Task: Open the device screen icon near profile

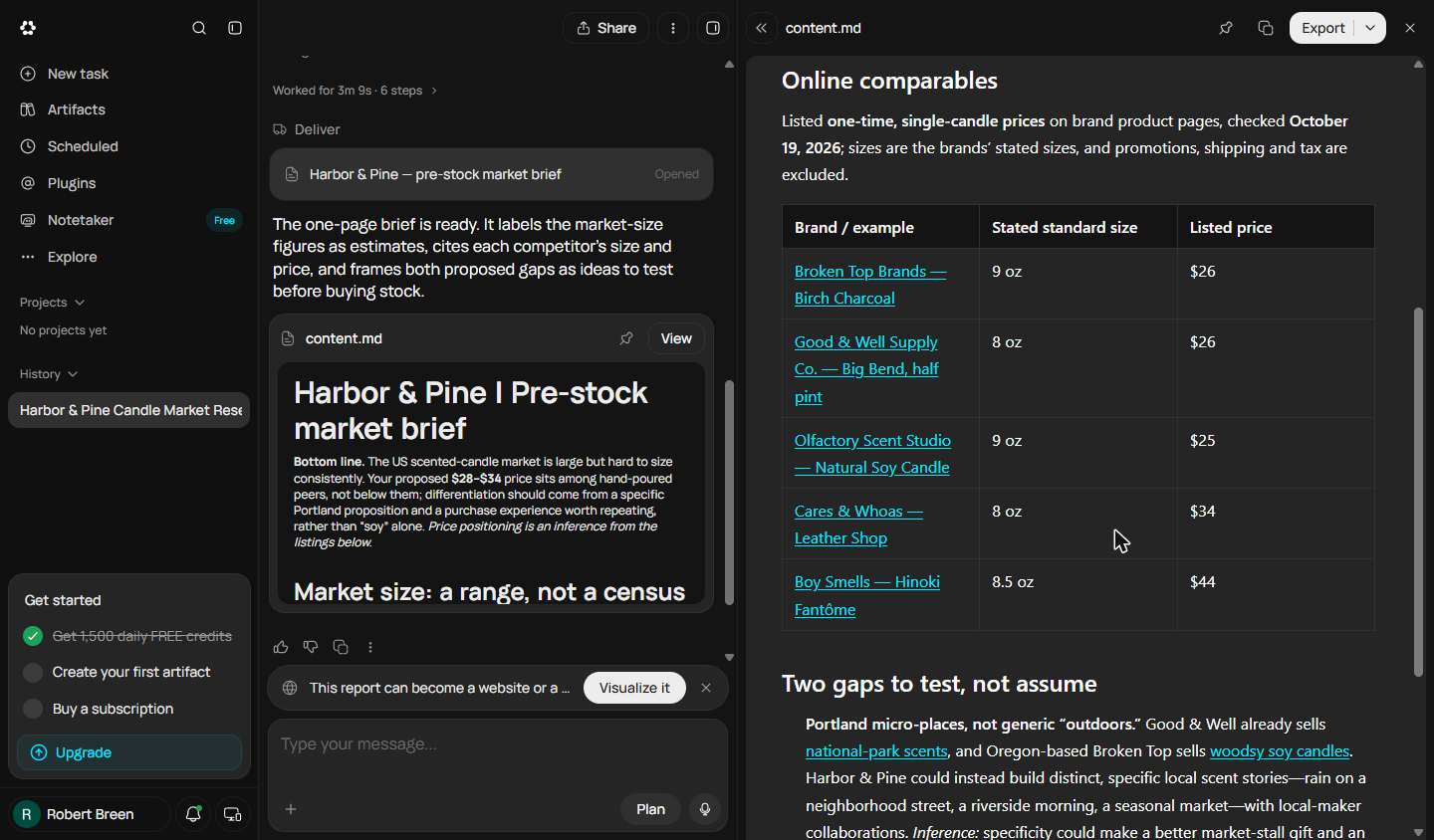Action: coord(232,814)
